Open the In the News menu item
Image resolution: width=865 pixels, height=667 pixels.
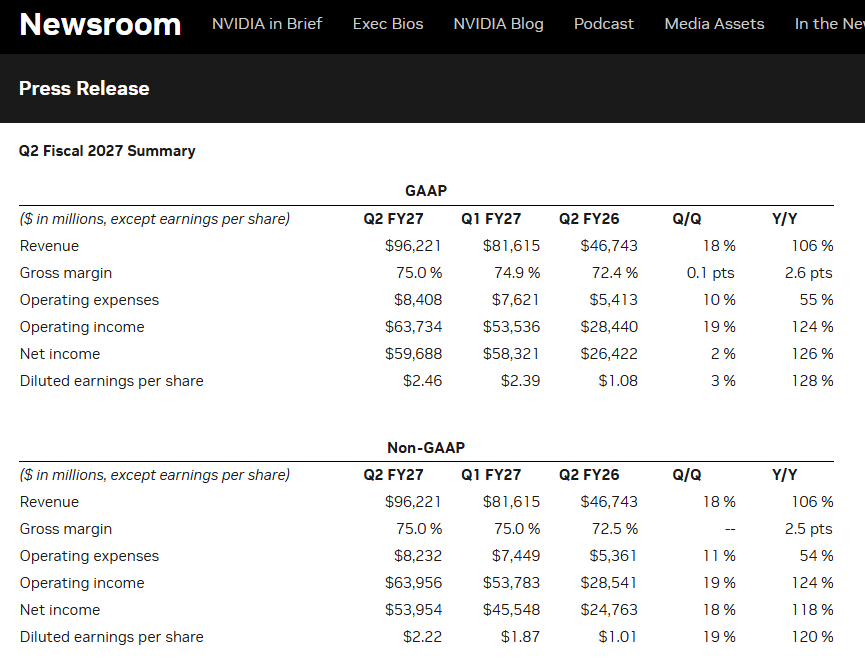tap(830, 24)
